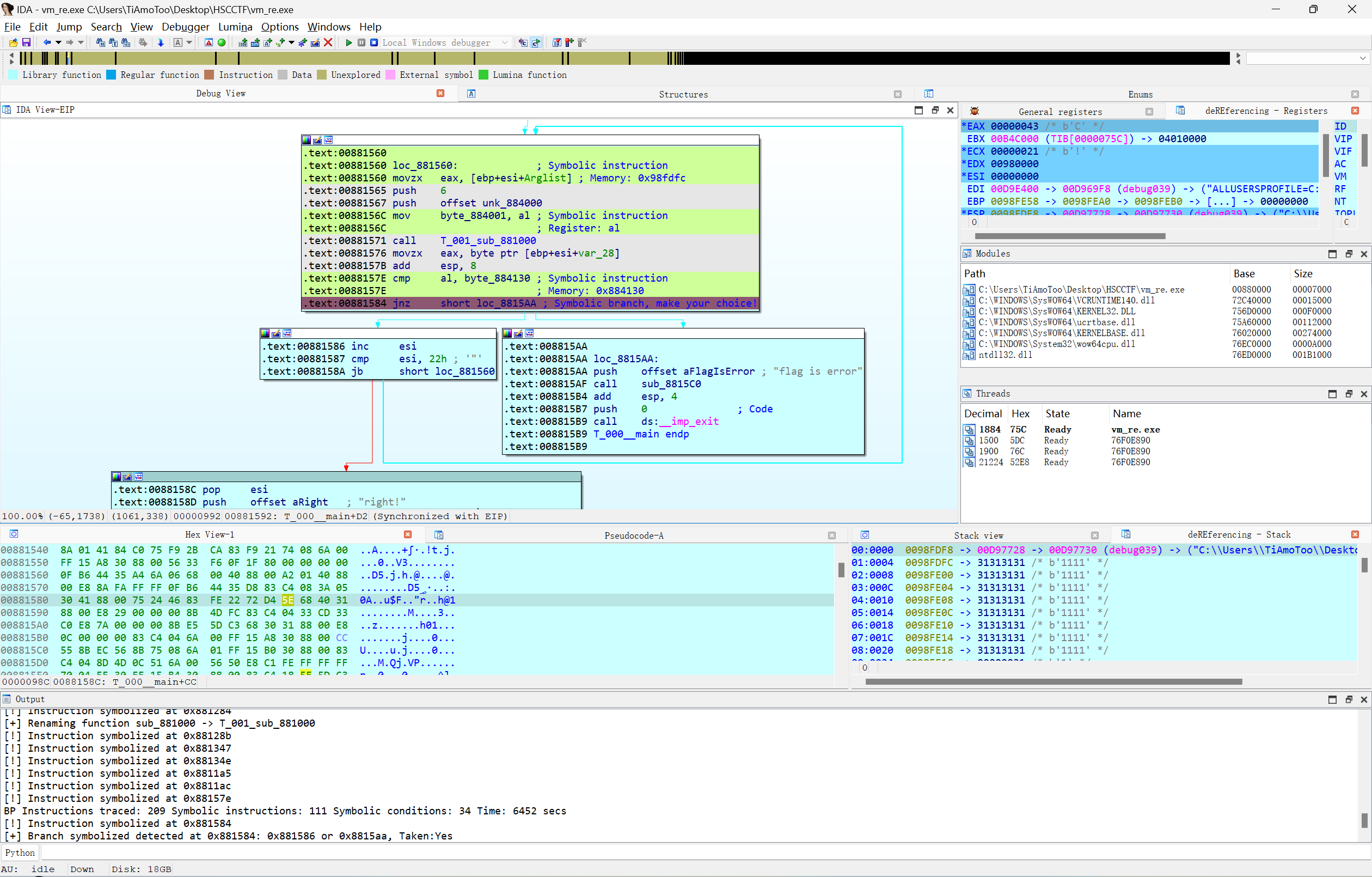The image size is (1372, 877).
Task: Toggle the VIP flag in registers panel
Action: click(x=1343, y=138)
